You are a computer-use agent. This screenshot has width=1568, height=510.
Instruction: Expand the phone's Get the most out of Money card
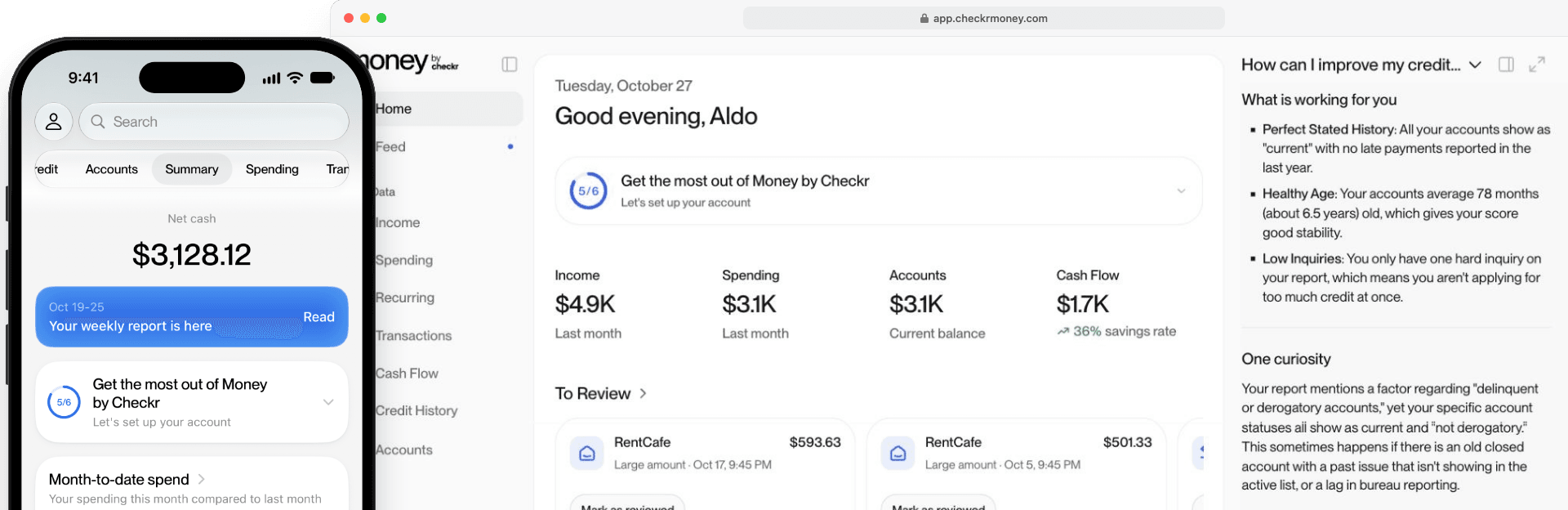328,402
